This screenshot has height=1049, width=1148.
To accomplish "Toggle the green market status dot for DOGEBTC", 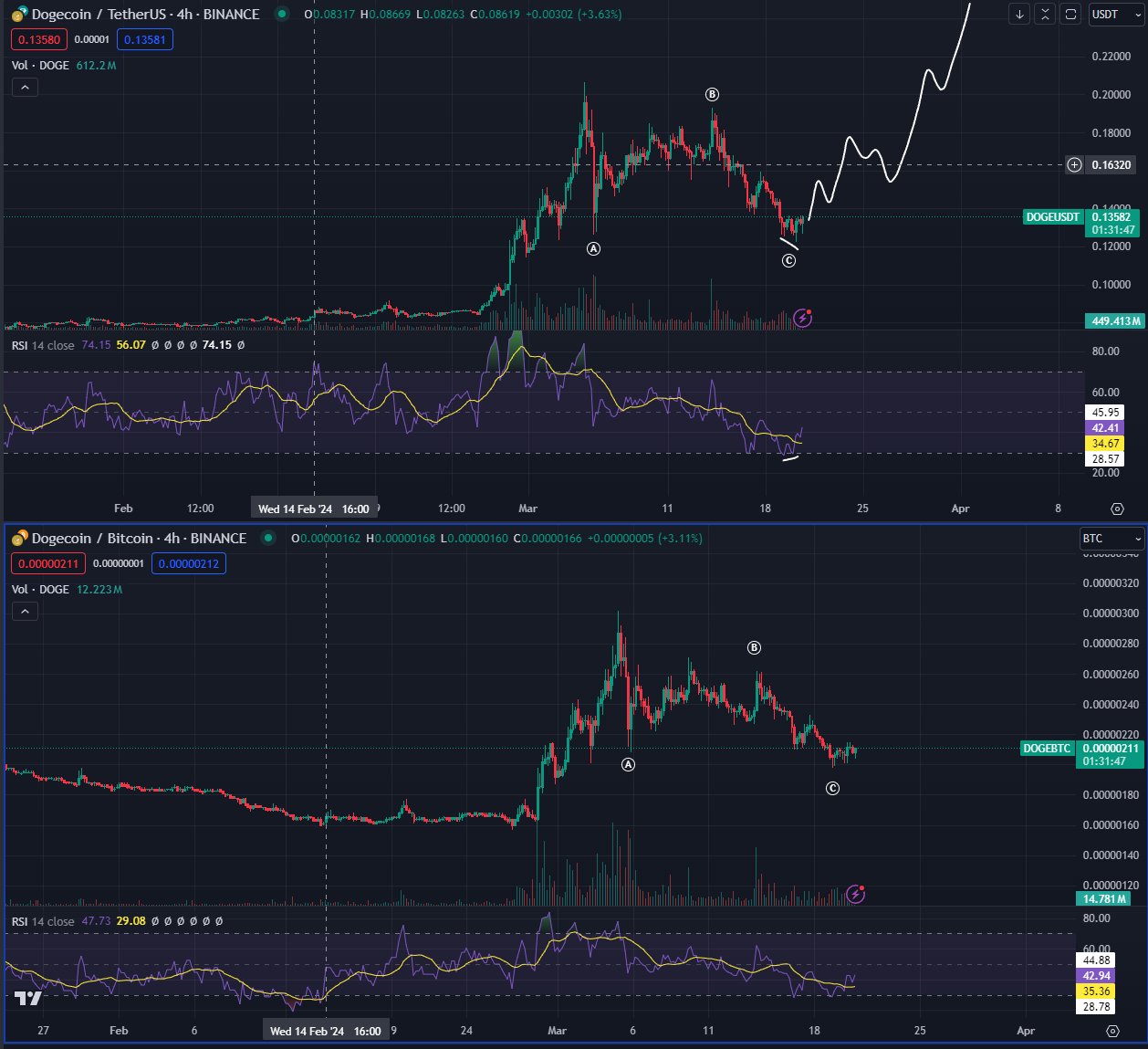I will pos(268,538).
